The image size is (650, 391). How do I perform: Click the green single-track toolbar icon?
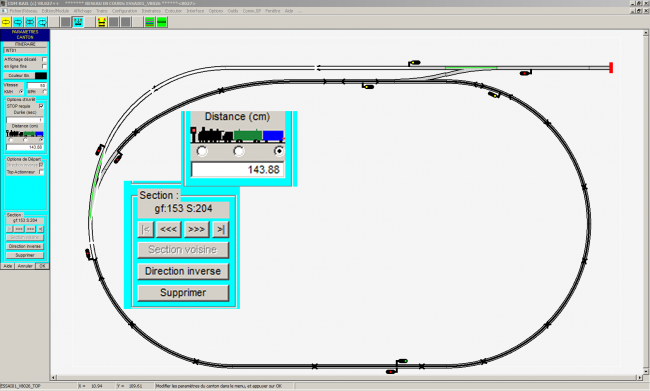point(162,22)
